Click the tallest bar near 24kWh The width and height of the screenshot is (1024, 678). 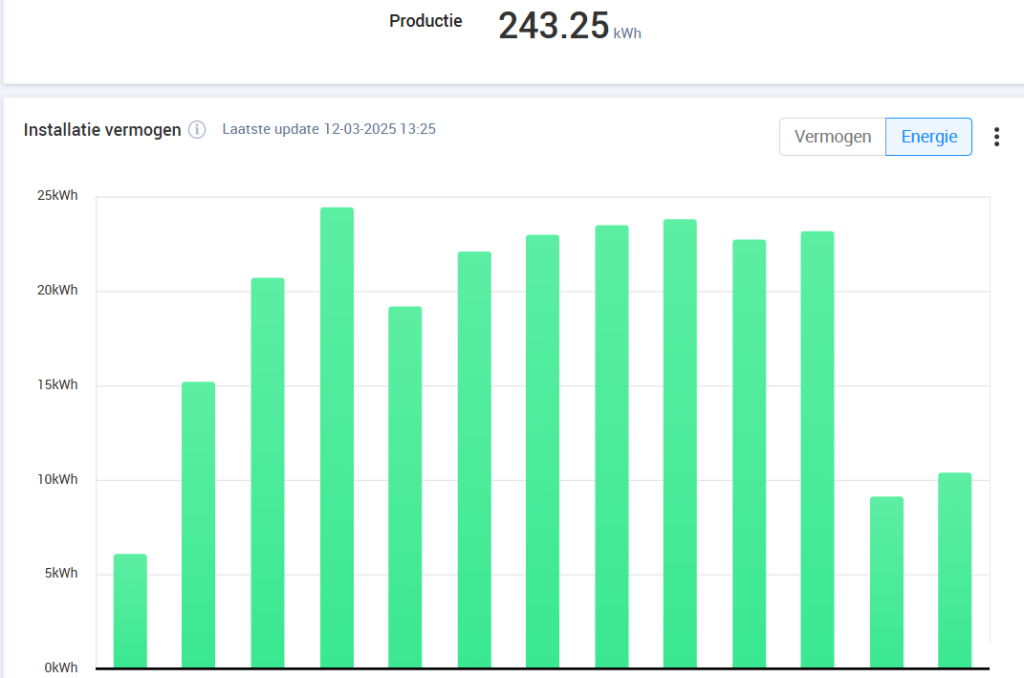(337, 438)
